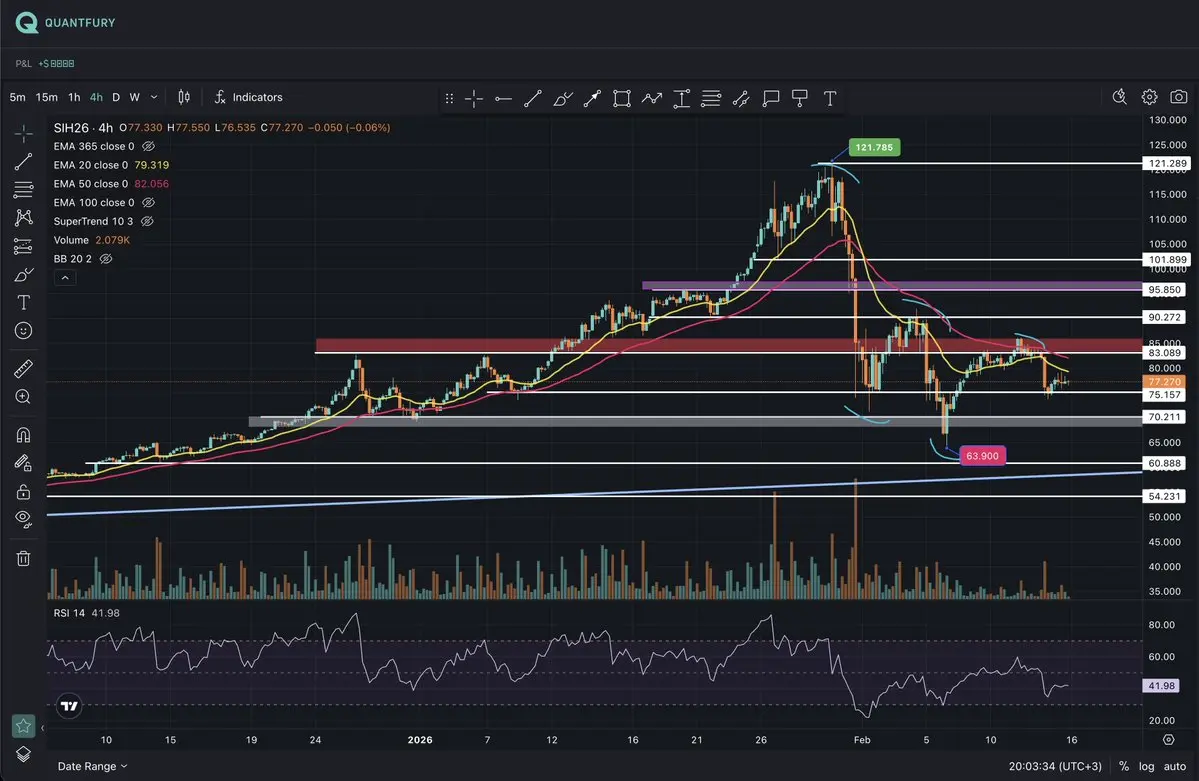
Task: Toggle log scale mode
Action: pos(1146,766)
